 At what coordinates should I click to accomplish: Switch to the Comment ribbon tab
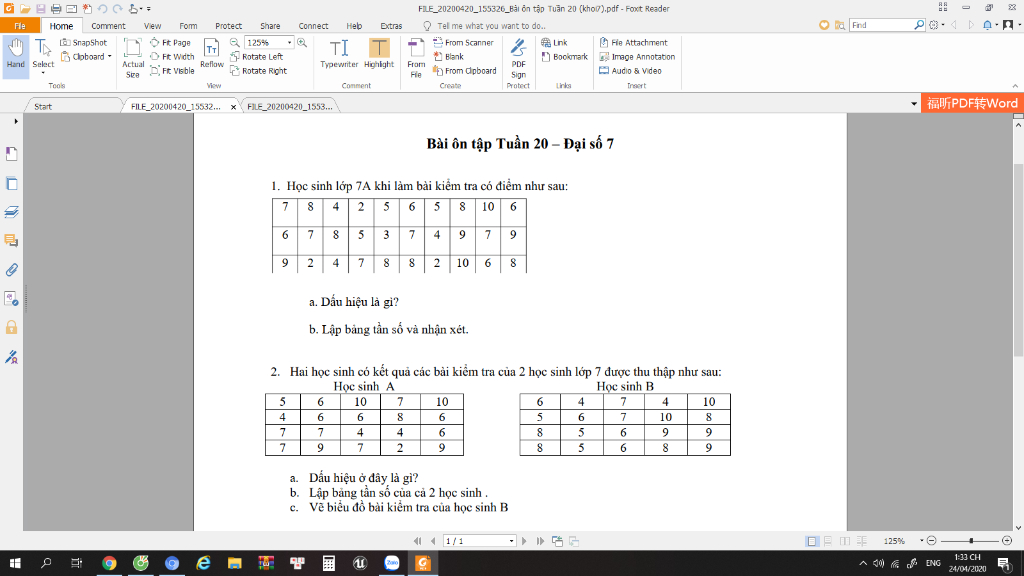tap(108, 26)
